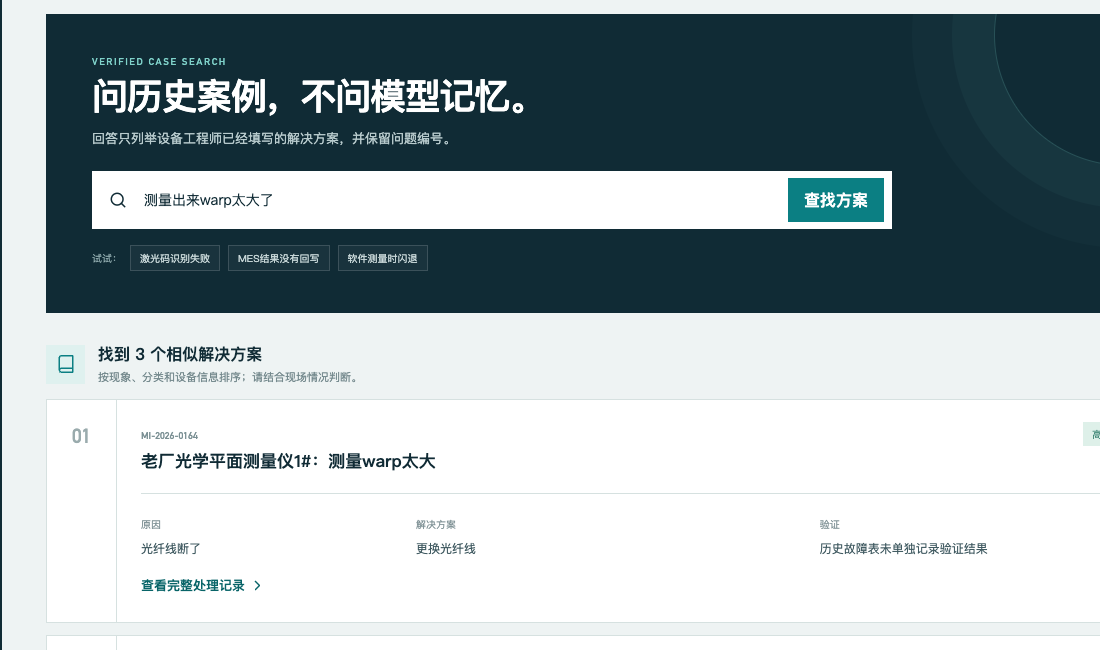Click the cause text 光纤线断了

[170, 548]
